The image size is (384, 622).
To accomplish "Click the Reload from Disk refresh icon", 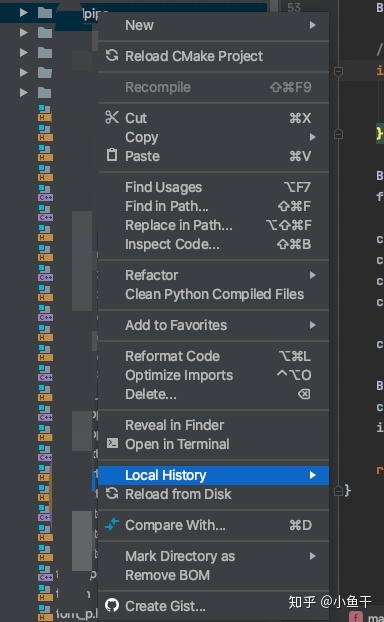I will [112, 493].
